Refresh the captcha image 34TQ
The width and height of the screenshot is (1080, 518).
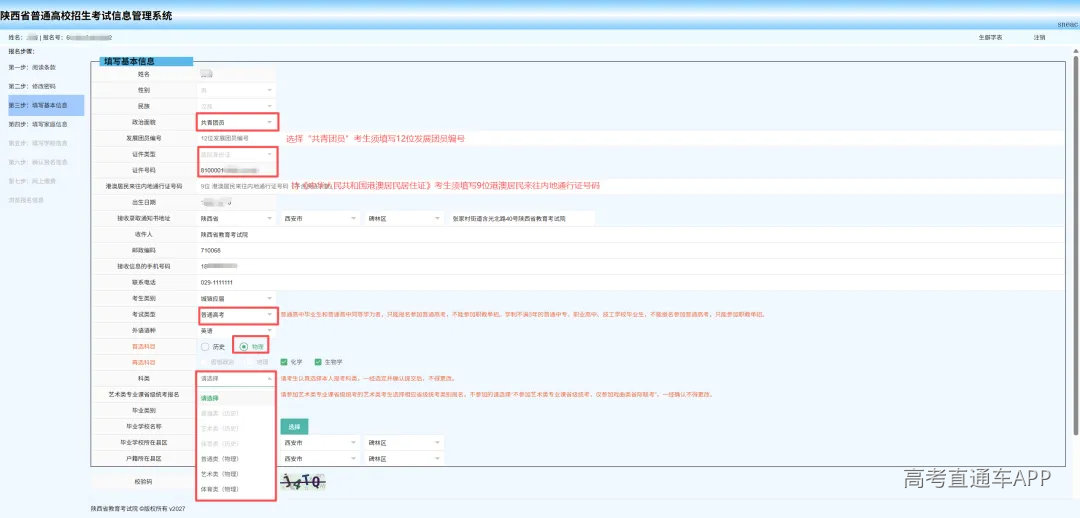point(305,481)
